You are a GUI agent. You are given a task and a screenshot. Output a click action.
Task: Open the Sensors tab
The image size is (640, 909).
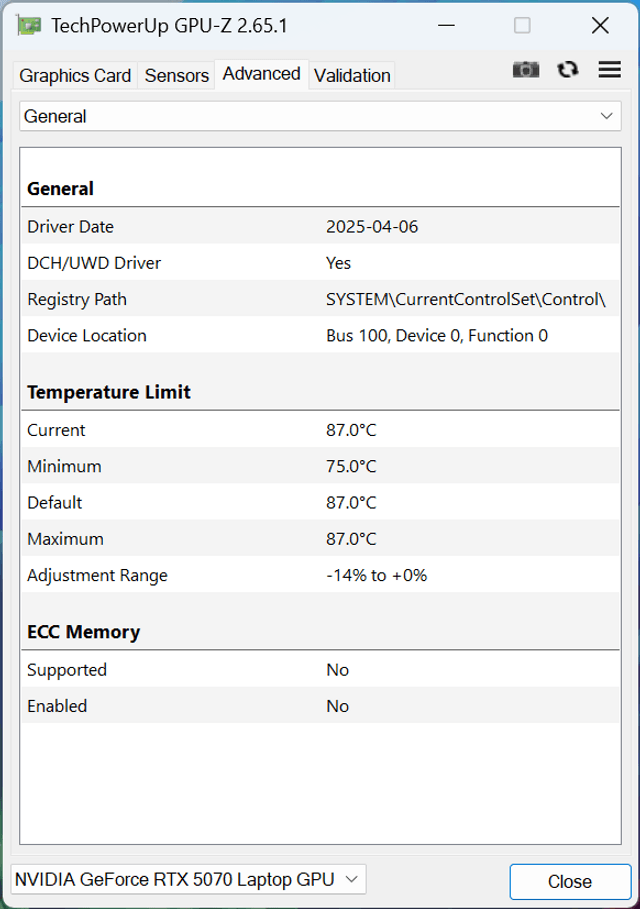tap(176, 75)
